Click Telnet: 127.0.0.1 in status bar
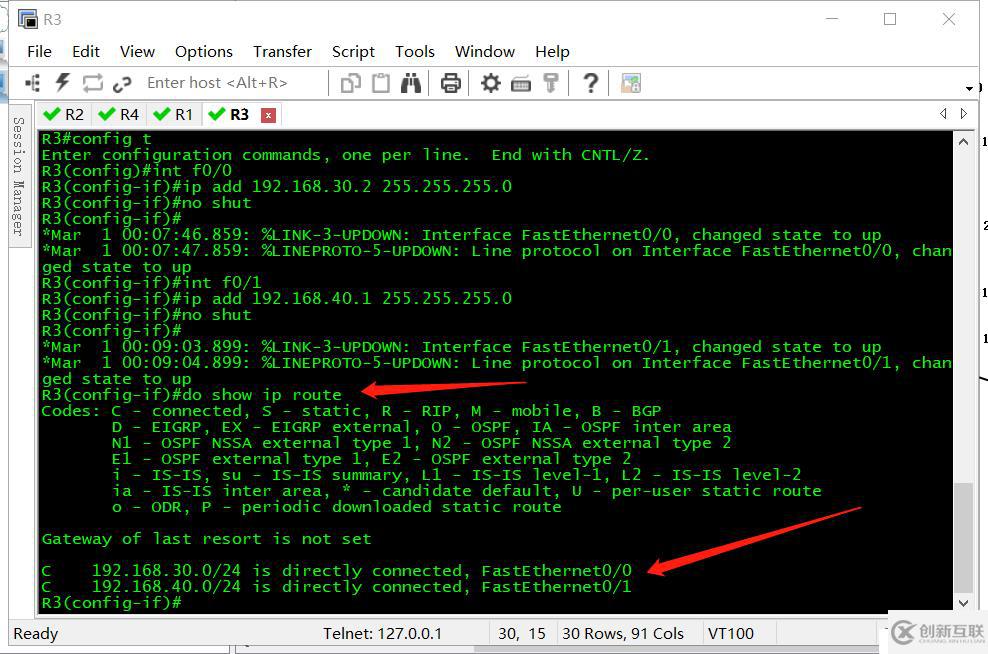 pos(382,634)
